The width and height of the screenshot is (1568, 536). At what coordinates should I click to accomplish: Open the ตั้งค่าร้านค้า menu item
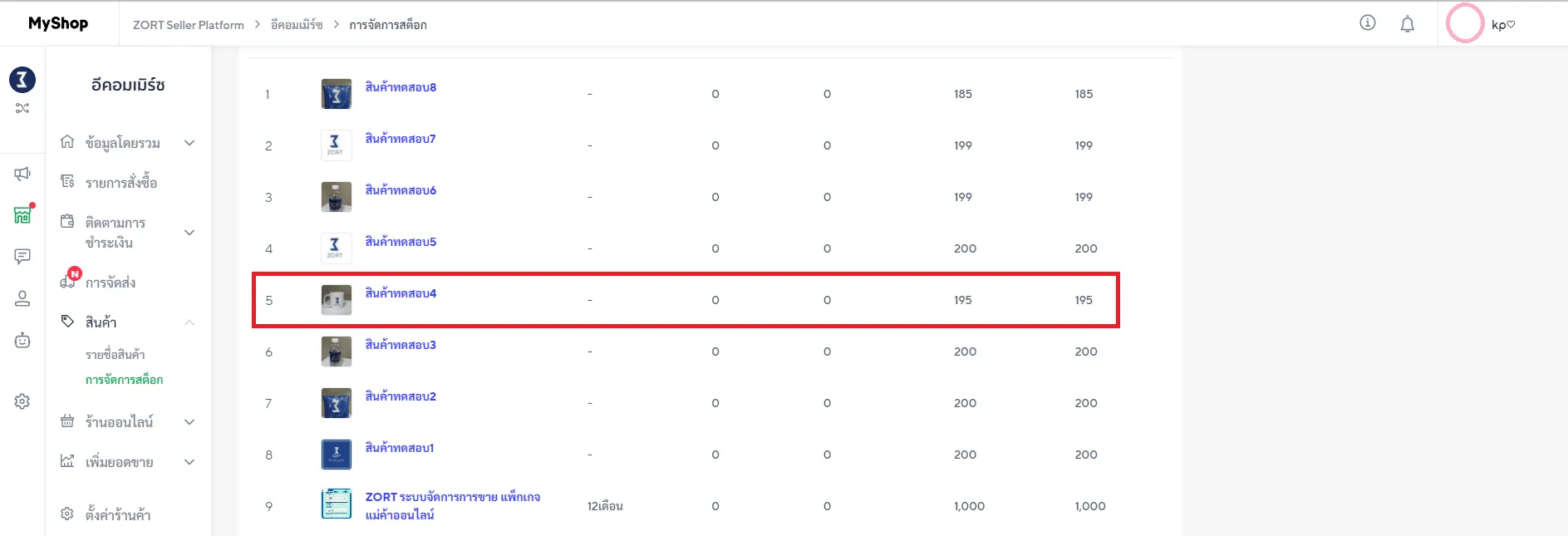pyautogui.click(x=118, y=515)
